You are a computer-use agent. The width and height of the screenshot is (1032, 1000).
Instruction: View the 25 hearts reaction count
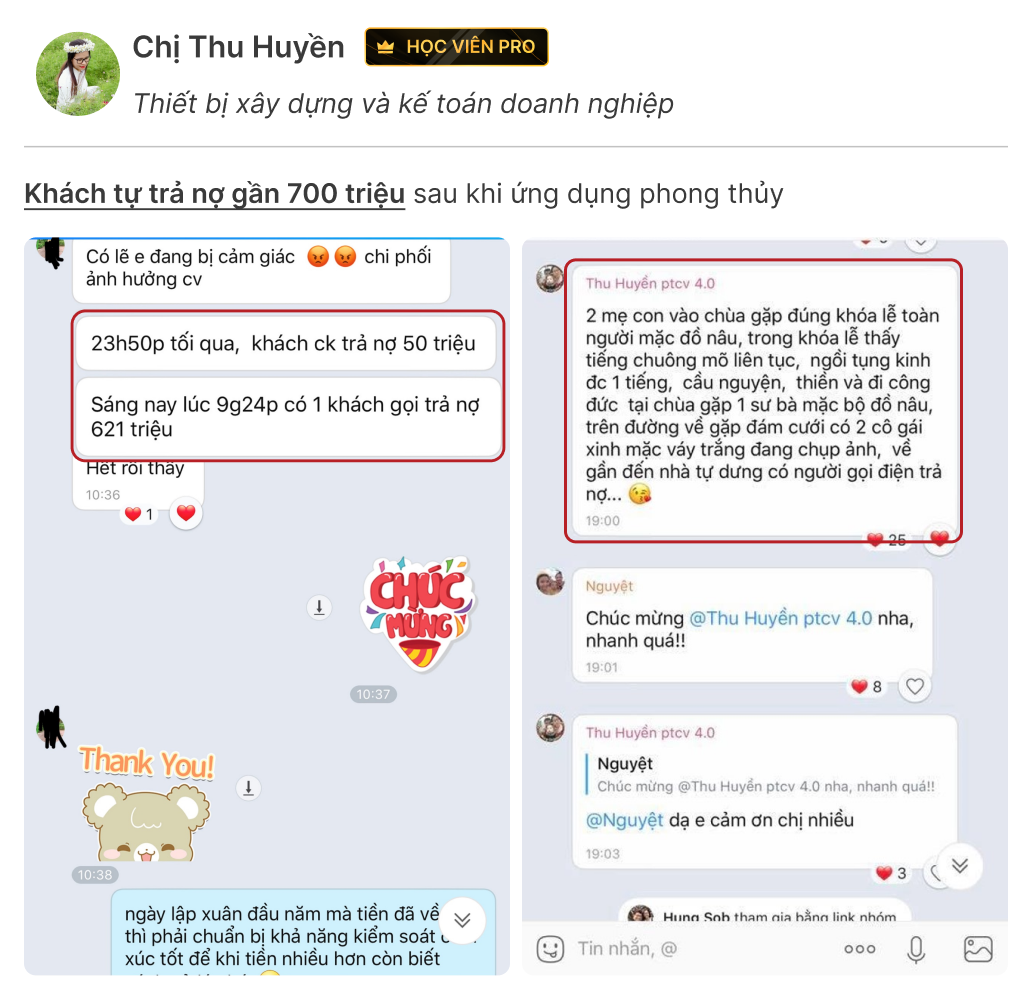pos(887,540)
